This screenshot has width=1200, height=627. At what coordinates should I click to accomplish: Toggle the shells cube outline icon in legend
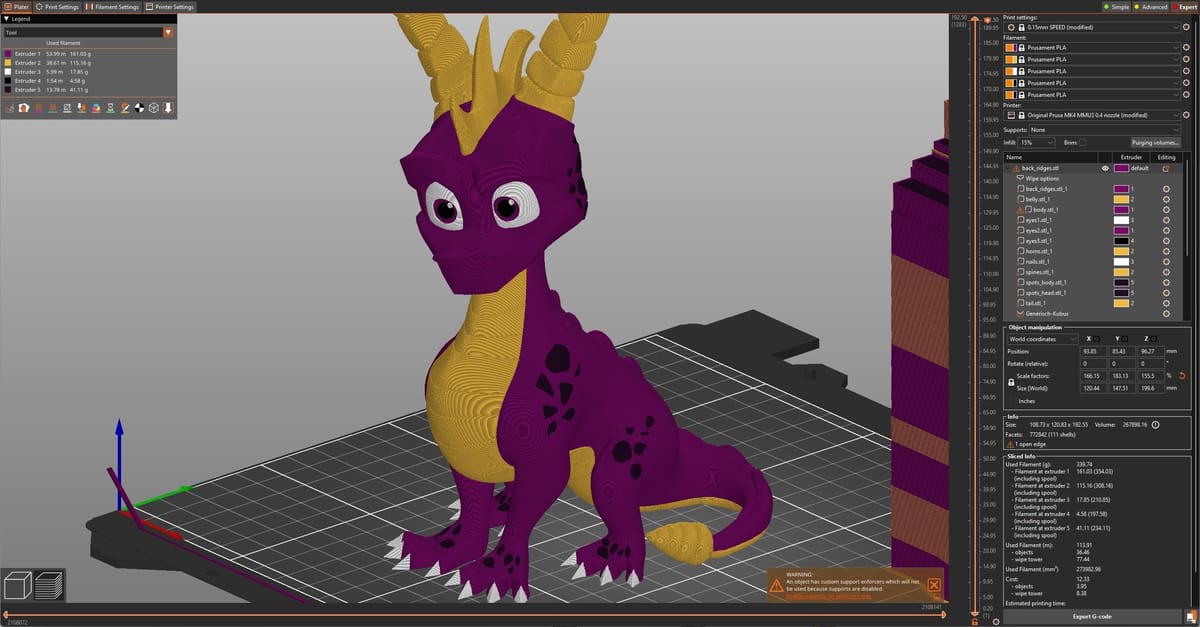(x=154, y=107)
